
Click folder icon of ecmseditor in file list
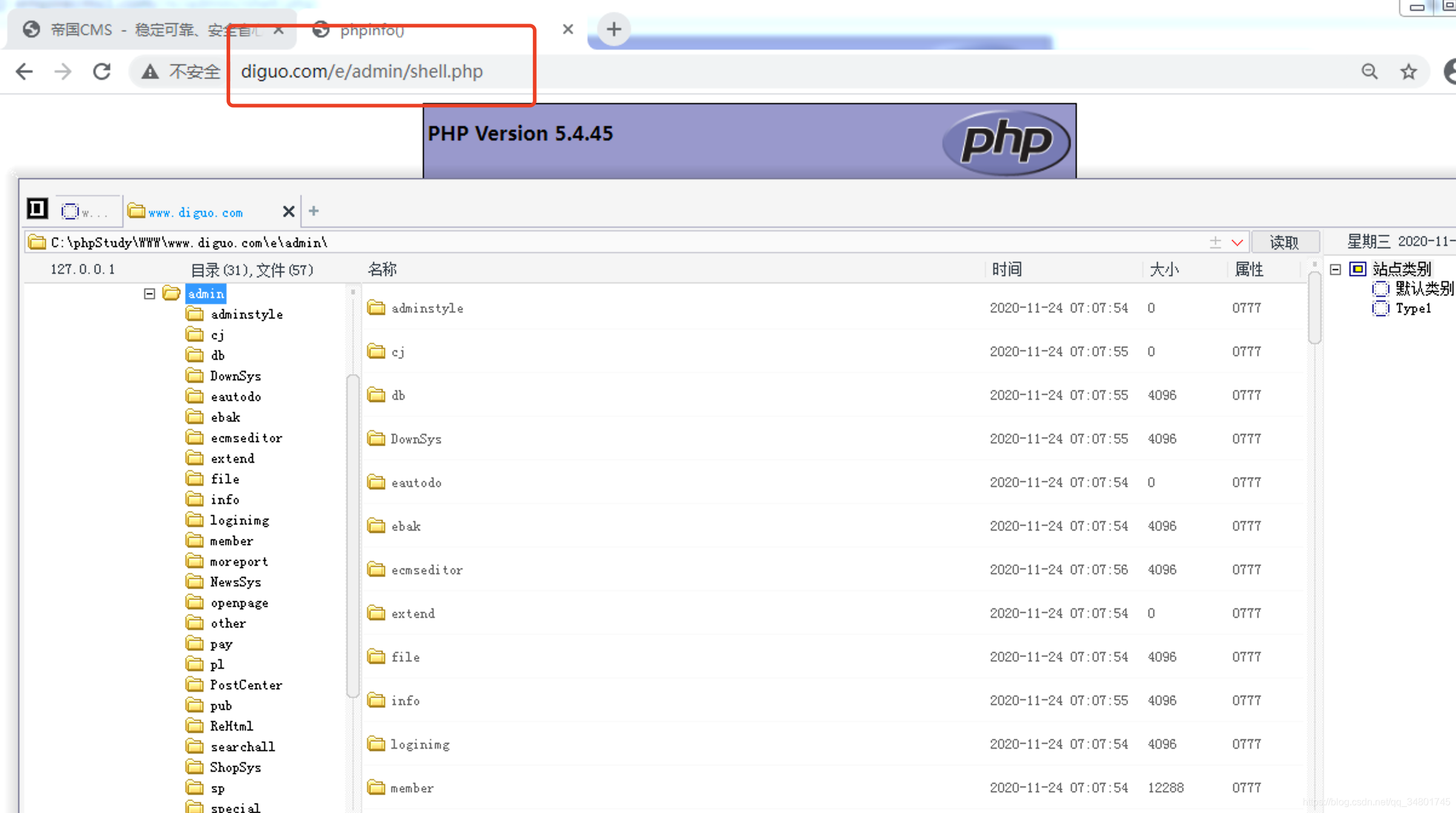point(376,569)
